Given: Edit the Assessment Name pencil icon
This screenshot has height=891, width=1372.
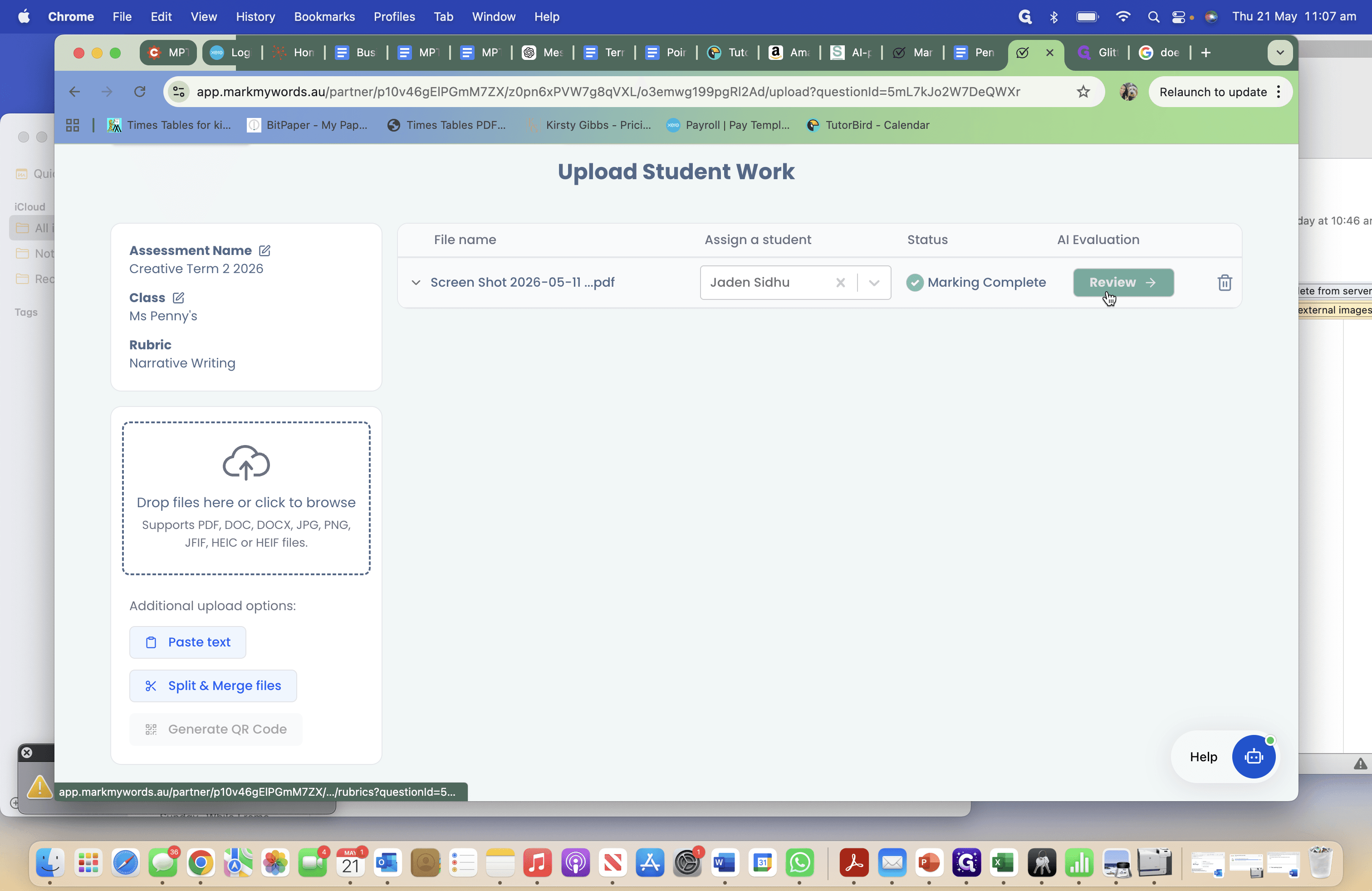Looking at the screenshot, I should 265,251.
